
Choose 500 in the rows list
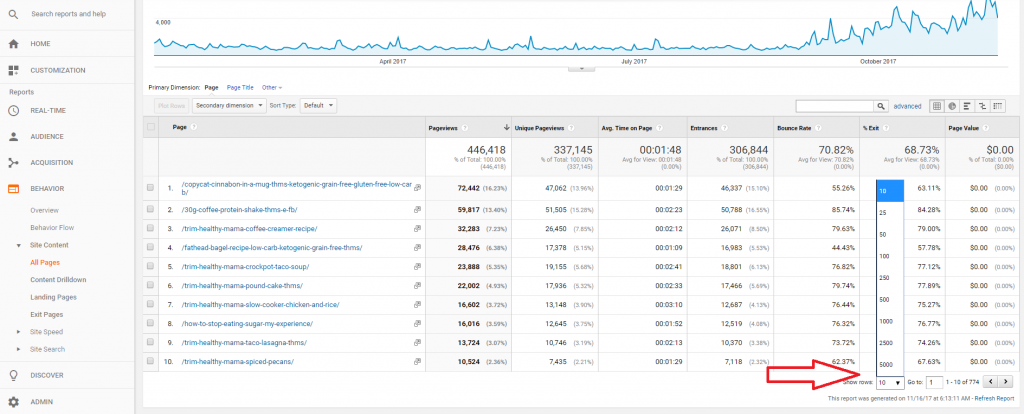click(890, 300)
